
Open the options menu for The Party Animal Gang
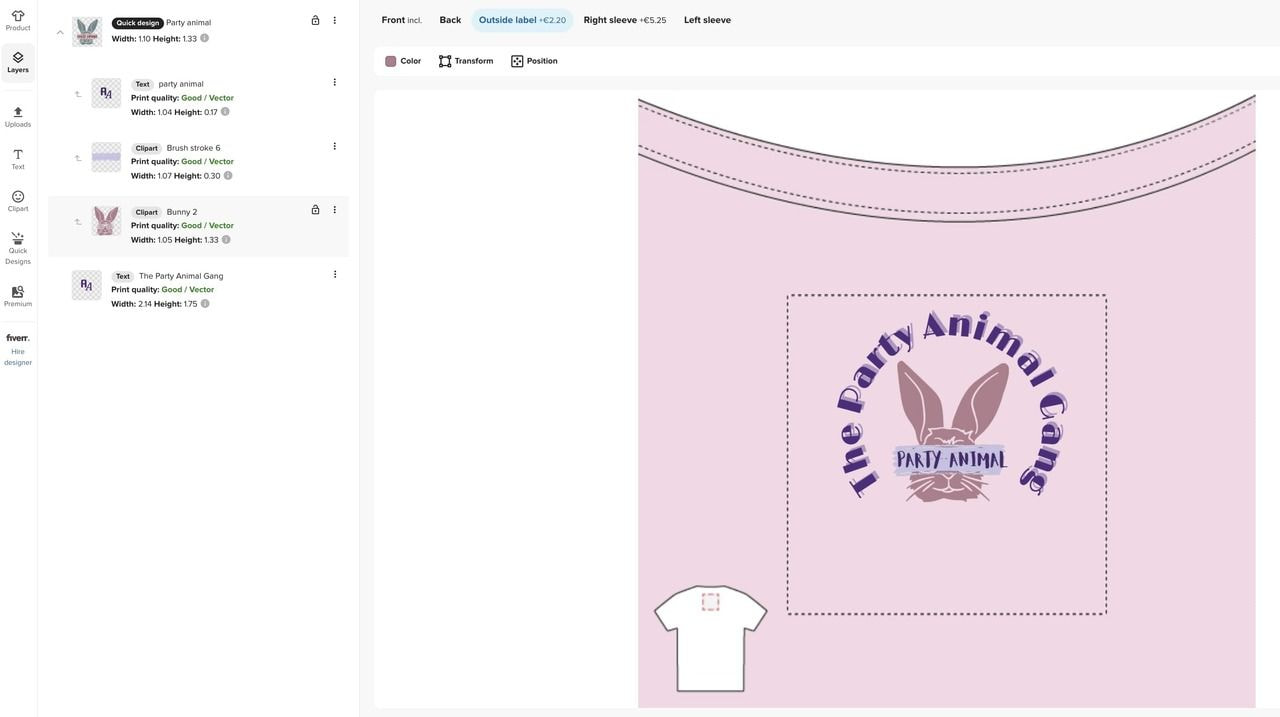333,273
